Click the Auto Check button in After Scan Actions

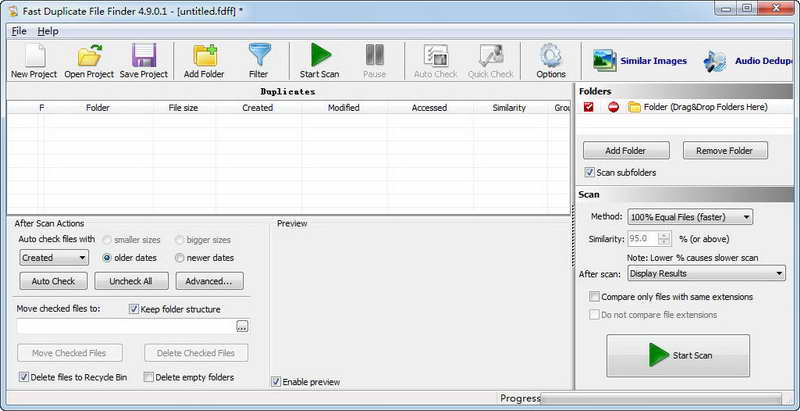coord(54,281)
